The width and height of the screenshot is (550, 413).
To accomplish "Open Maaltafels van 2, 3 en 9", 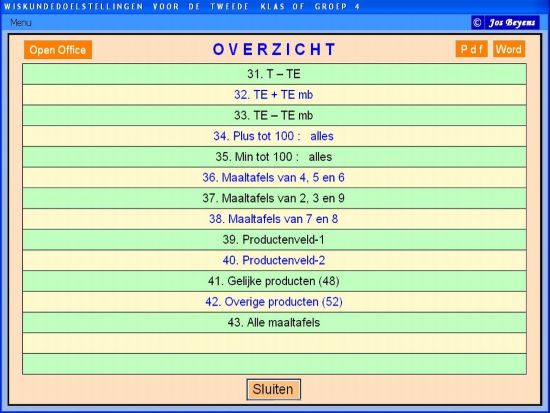I will pos(274,198).
